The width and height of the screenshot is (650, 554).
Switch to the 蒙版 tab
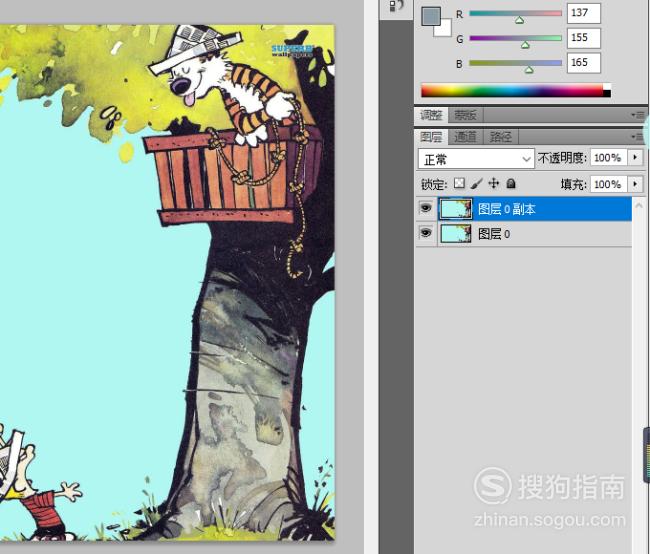click(x=465, y=115)
